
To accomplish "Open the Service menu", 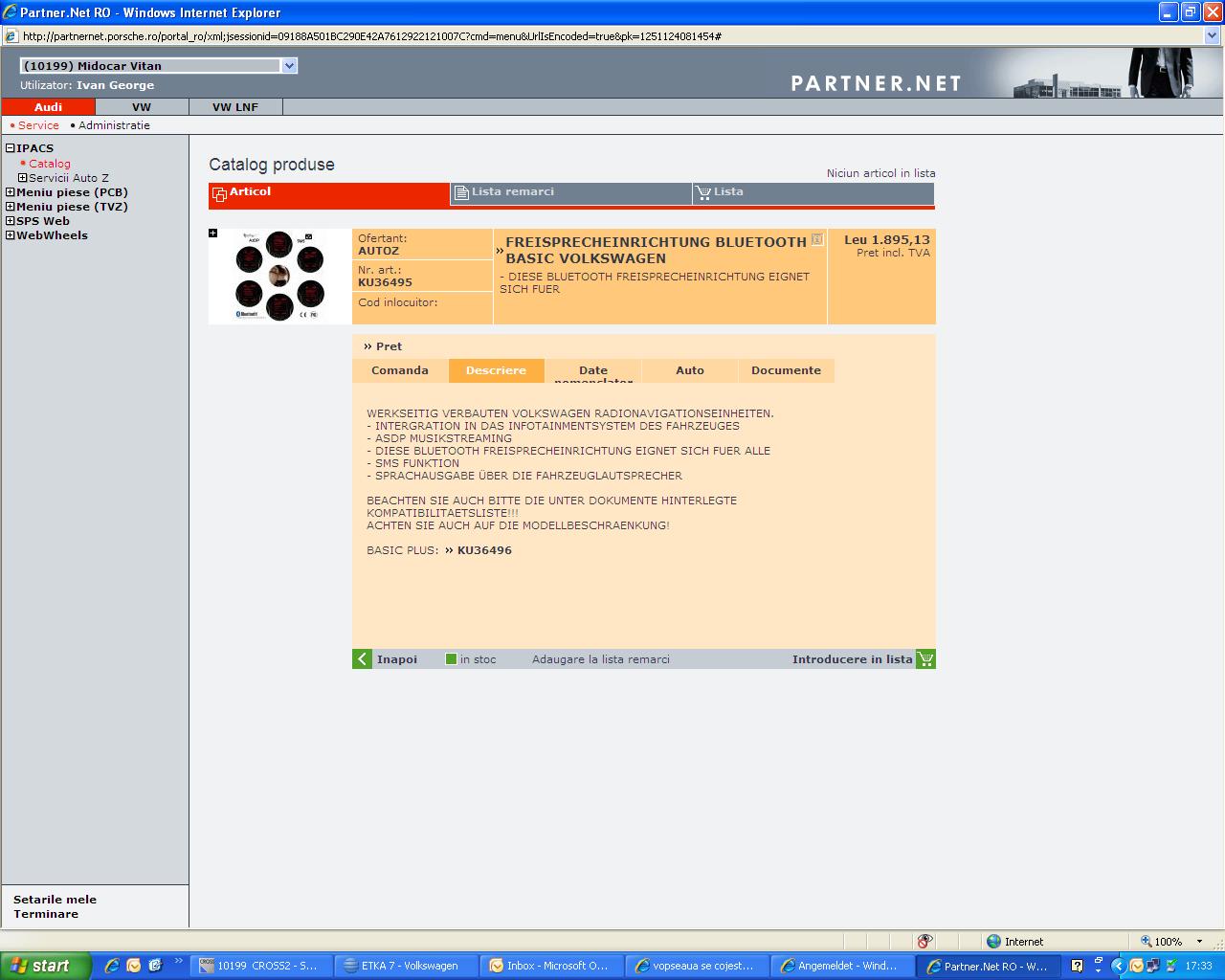I will pos(38,125).
